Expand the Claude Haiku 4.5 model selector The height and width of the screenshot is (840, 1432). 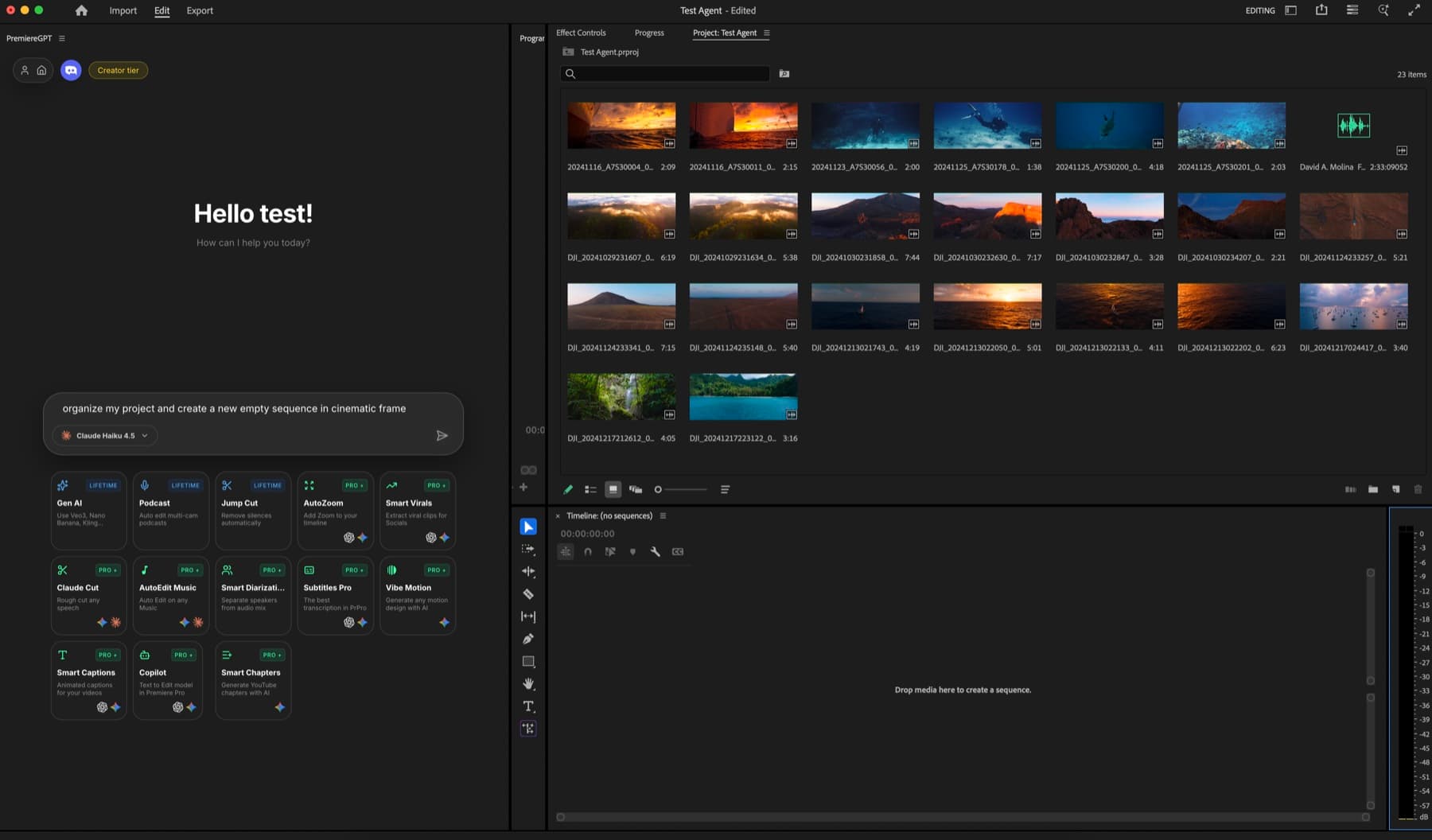pos(105,435)
